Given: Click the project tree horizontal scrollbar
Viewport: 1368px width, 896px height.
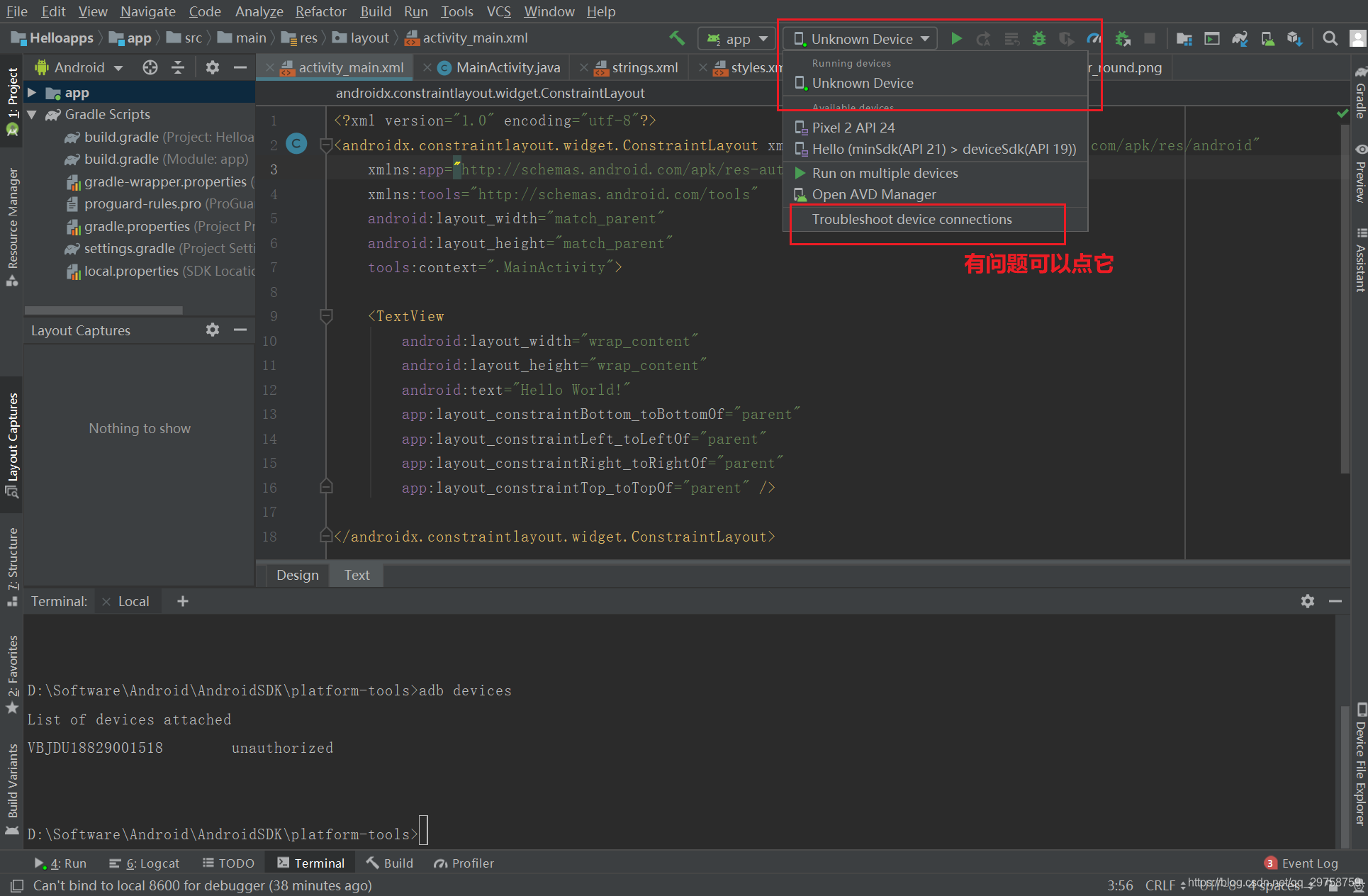Looking at the screenshot, I should point(103,310).
